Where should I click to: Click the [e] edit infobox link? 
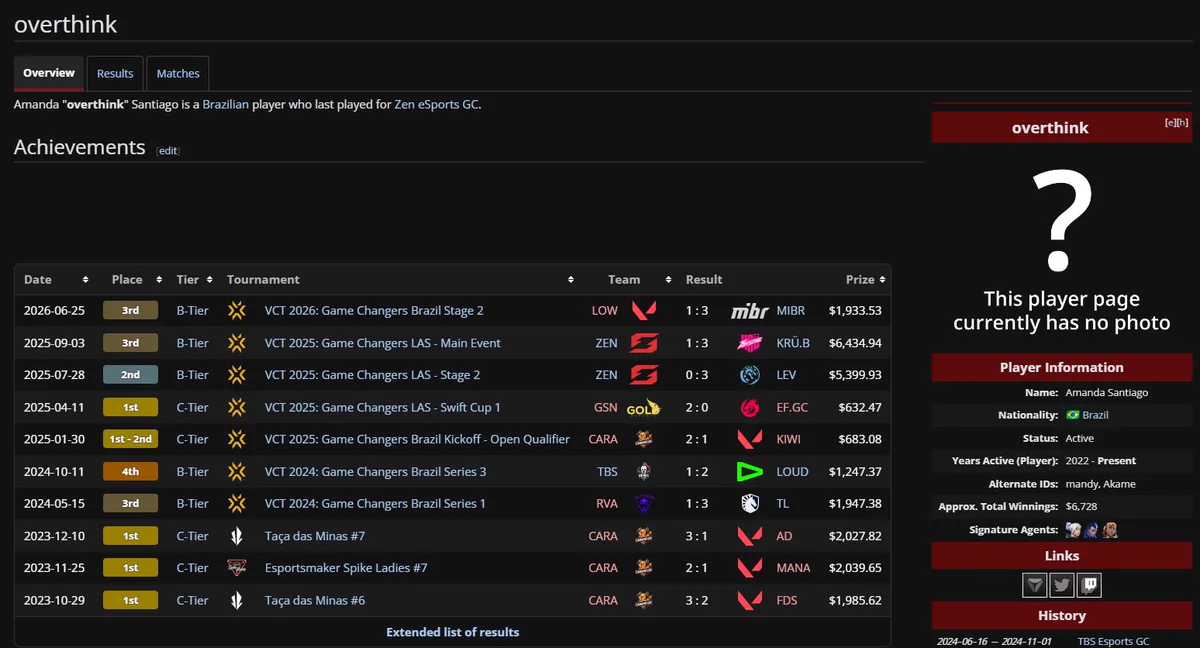point(1170,122)
